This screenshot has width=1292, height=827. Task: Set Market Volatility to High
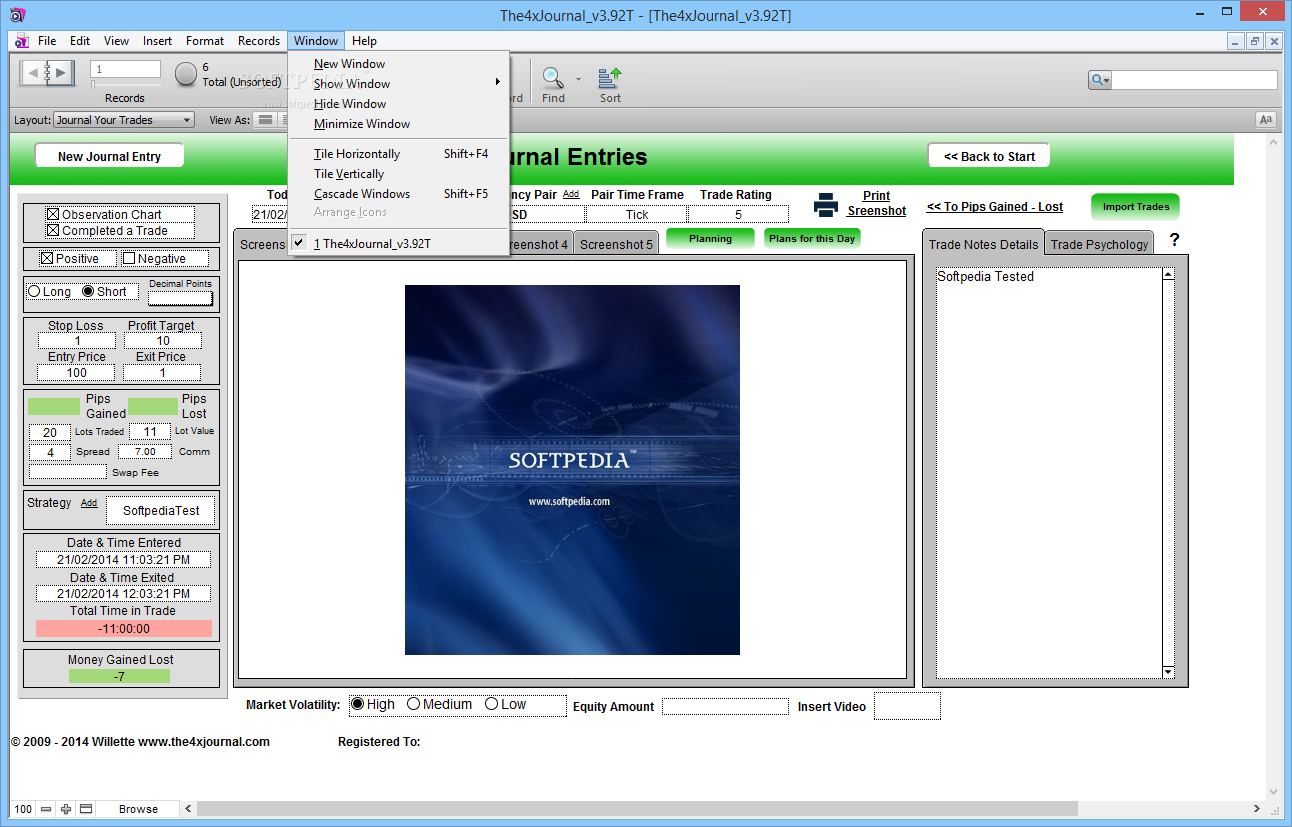pyautogui.click(x=357, y=704)
